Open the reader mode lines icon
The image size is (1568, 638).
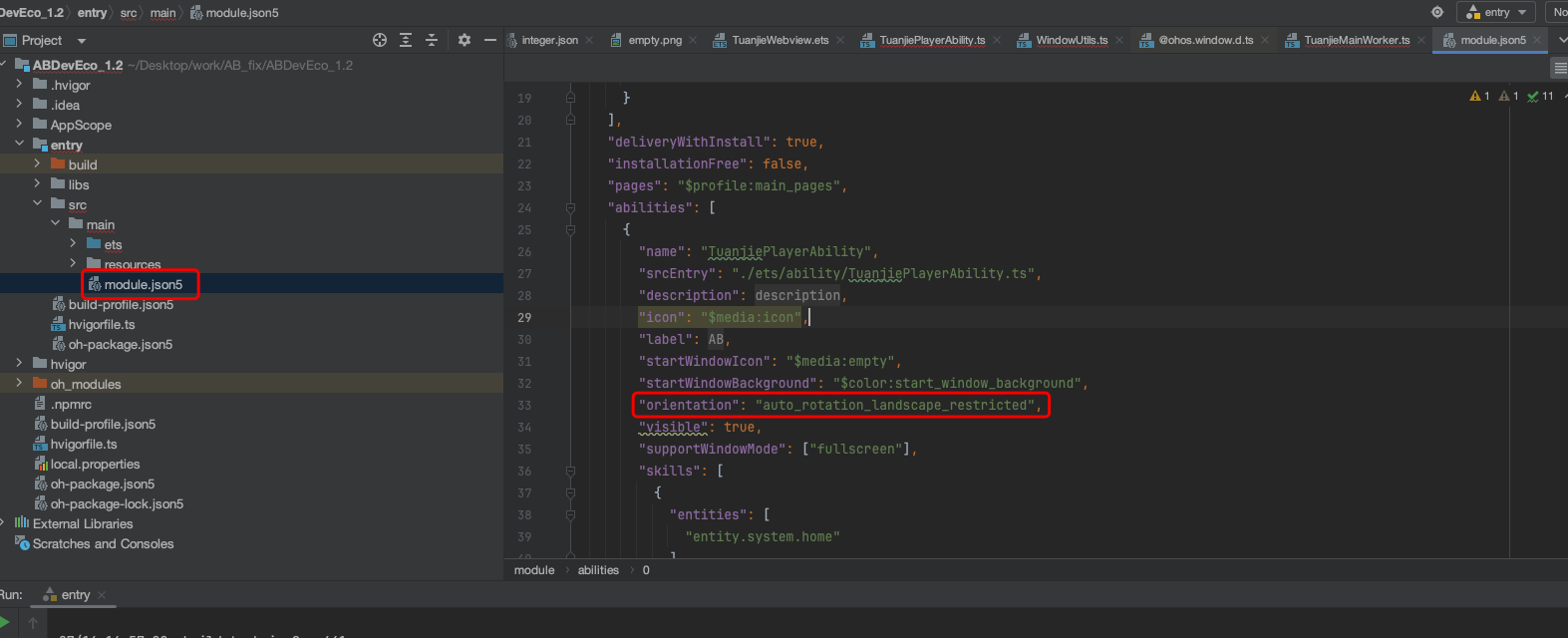[x=1559, y=68]
